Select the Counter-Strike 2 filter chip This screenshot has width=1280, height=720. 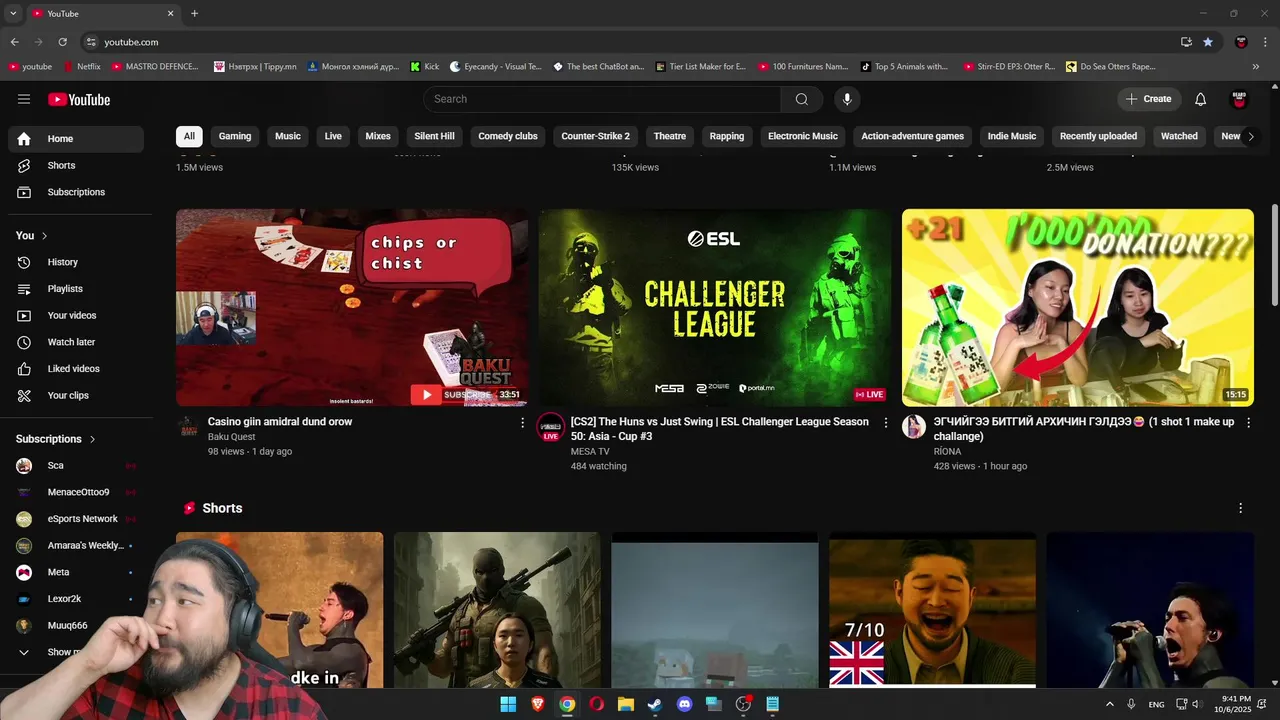(x=596, y=136)
